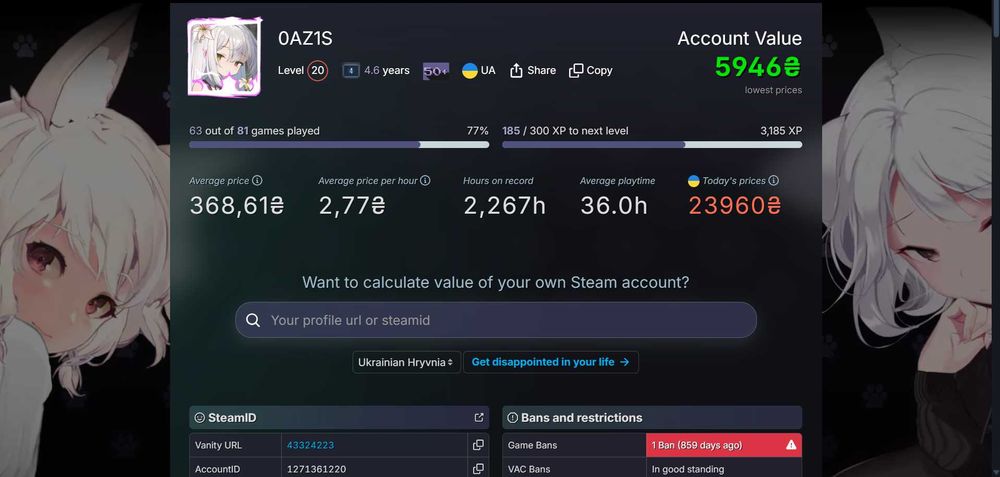Click the AccountID number 1271361220
This screenshot has width=1000, height=477.
tap(316, 469)
